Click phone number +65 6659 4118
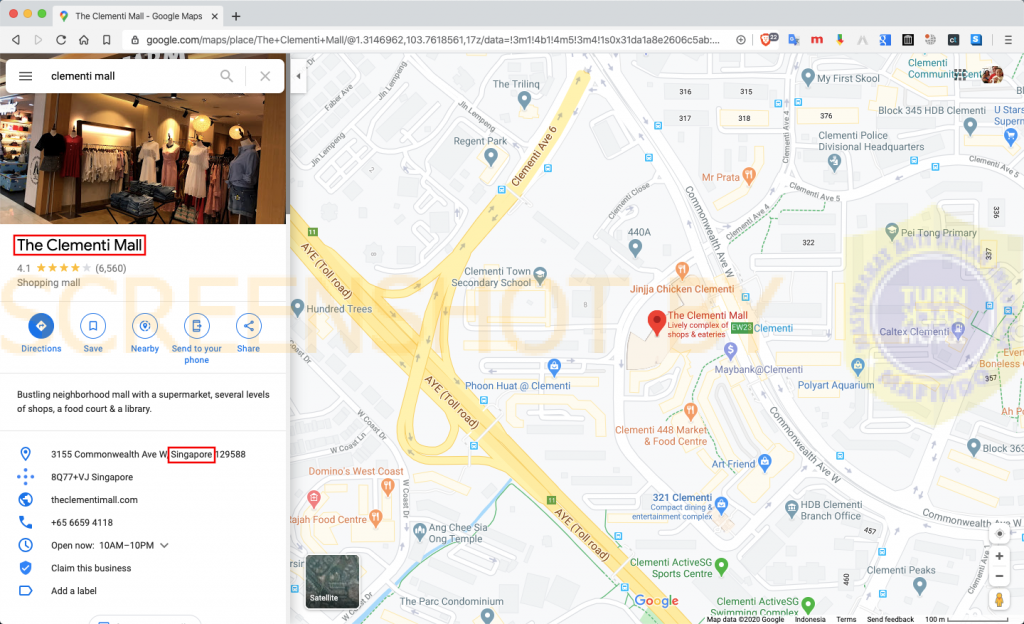The width and height of the screenshot is (1024, 624). point(82,523)
